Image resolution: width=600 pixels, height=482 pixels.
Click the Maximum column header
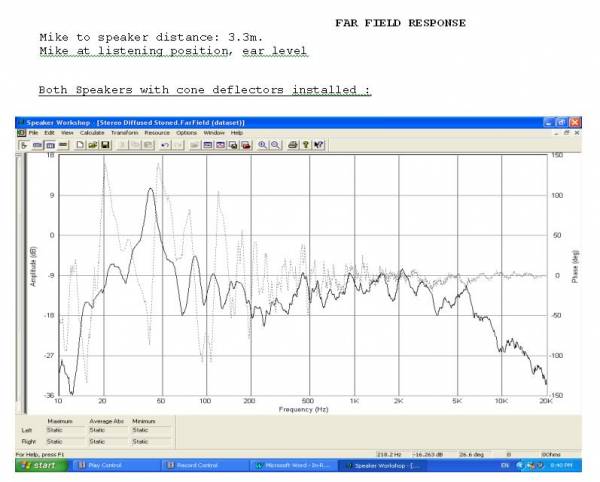tap(60, 421)
